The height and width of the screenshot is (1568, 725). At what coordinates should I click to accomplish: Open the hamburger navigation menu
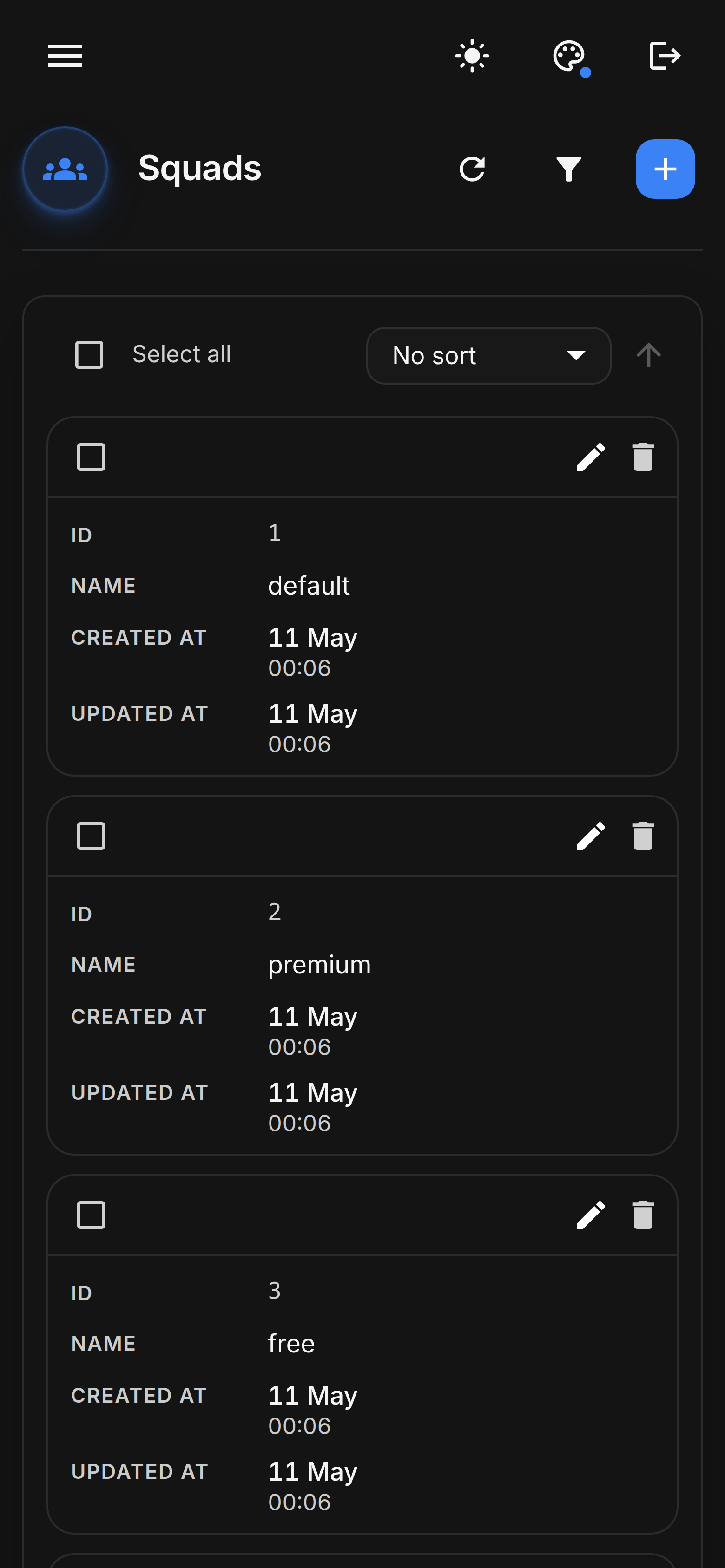(65, 56)
